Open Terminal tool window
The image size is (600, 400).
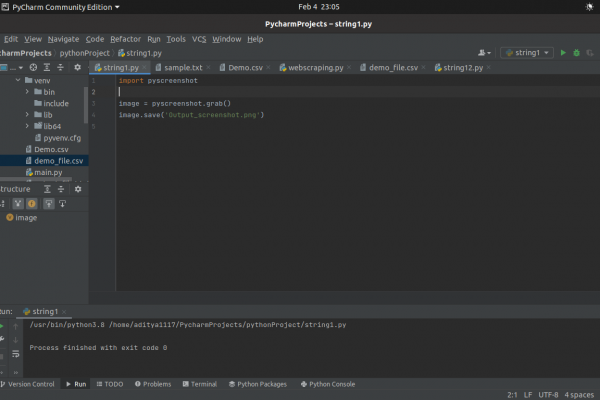click(x=200, y=384)
